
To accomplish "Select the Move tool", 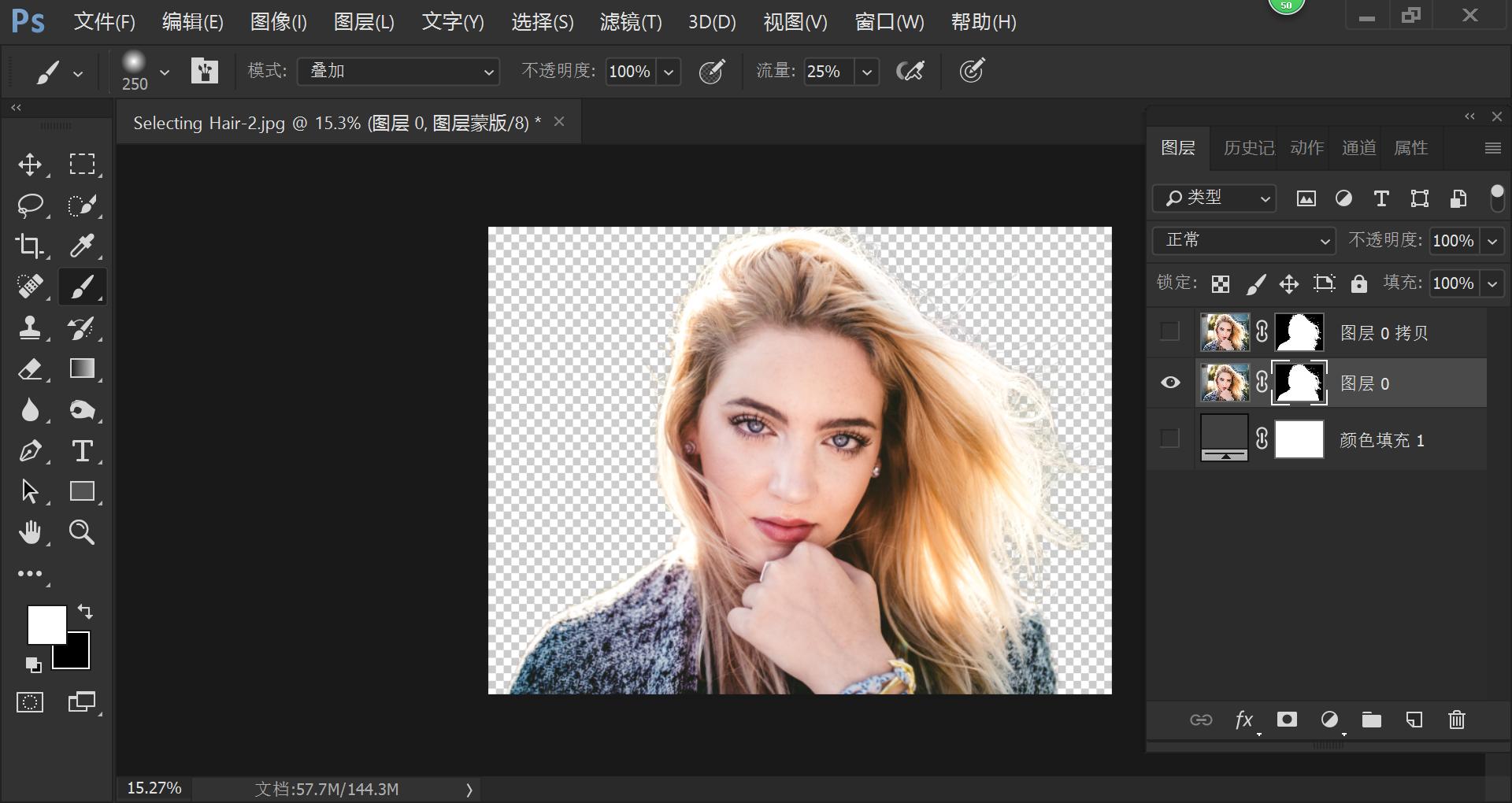I will pyautogui.click(x=30, y=165).
